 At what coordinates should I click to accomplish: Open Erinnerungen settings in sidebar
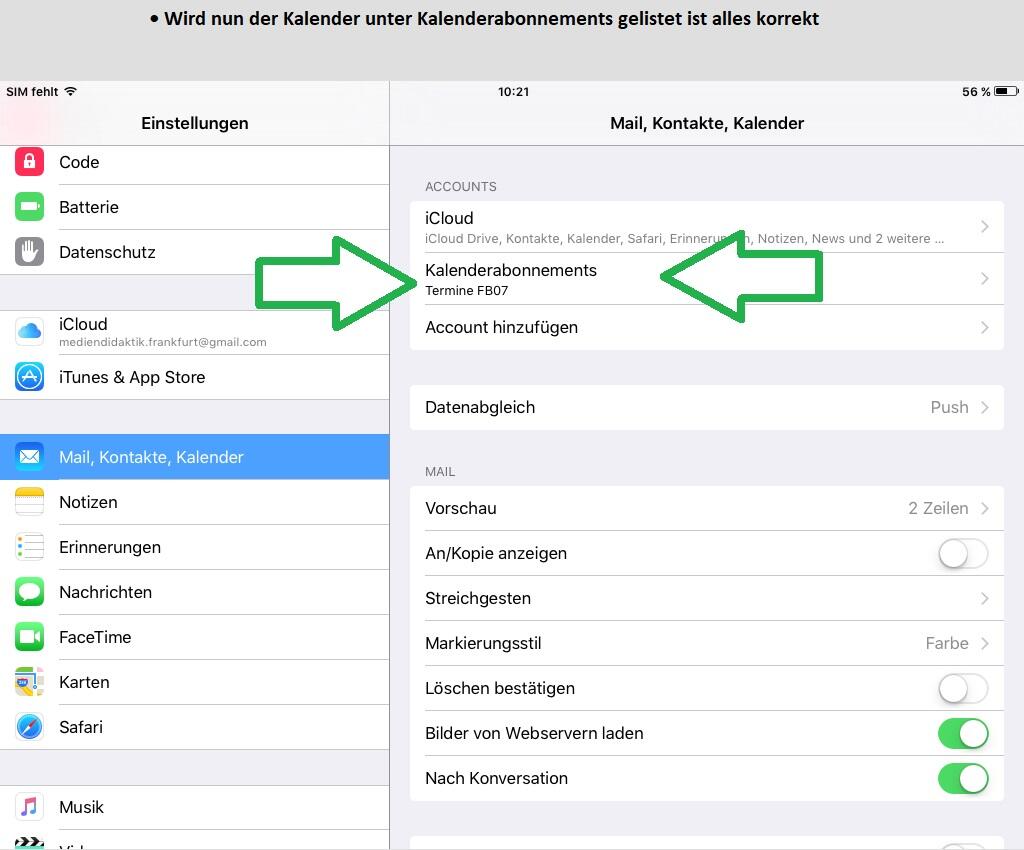(194, 547)
